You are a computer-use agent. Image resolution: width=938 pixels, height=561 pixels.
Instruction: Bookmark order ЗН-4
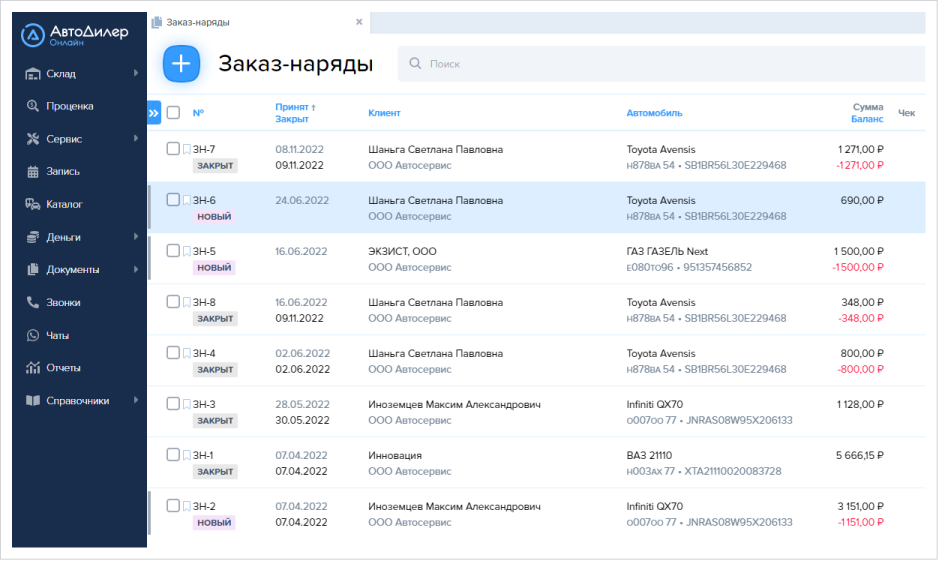click(187, 353)
